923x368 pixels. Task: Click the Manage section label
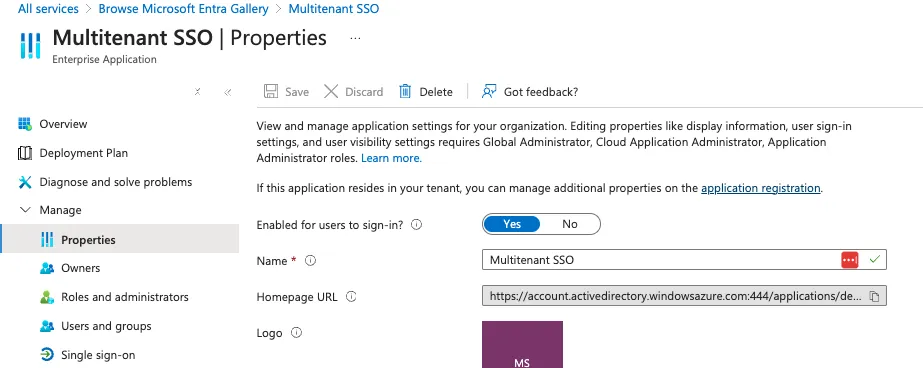click(x=60, y=210)
